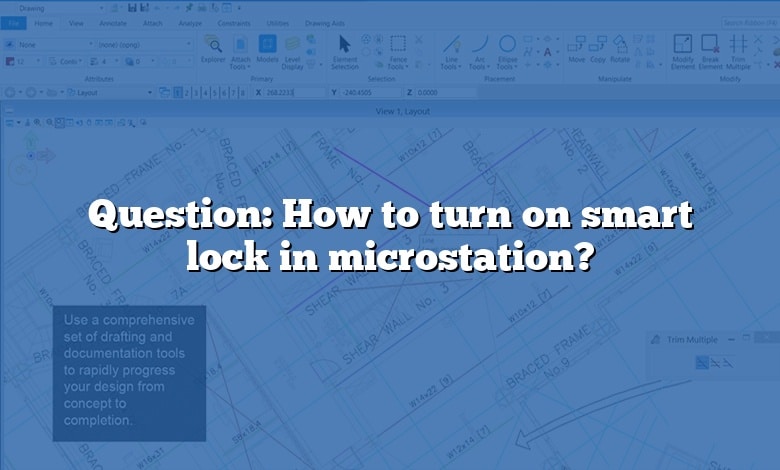Toggle view window 8
The height and width of the screenshot is (470, 780).
[x=243, y=93]
